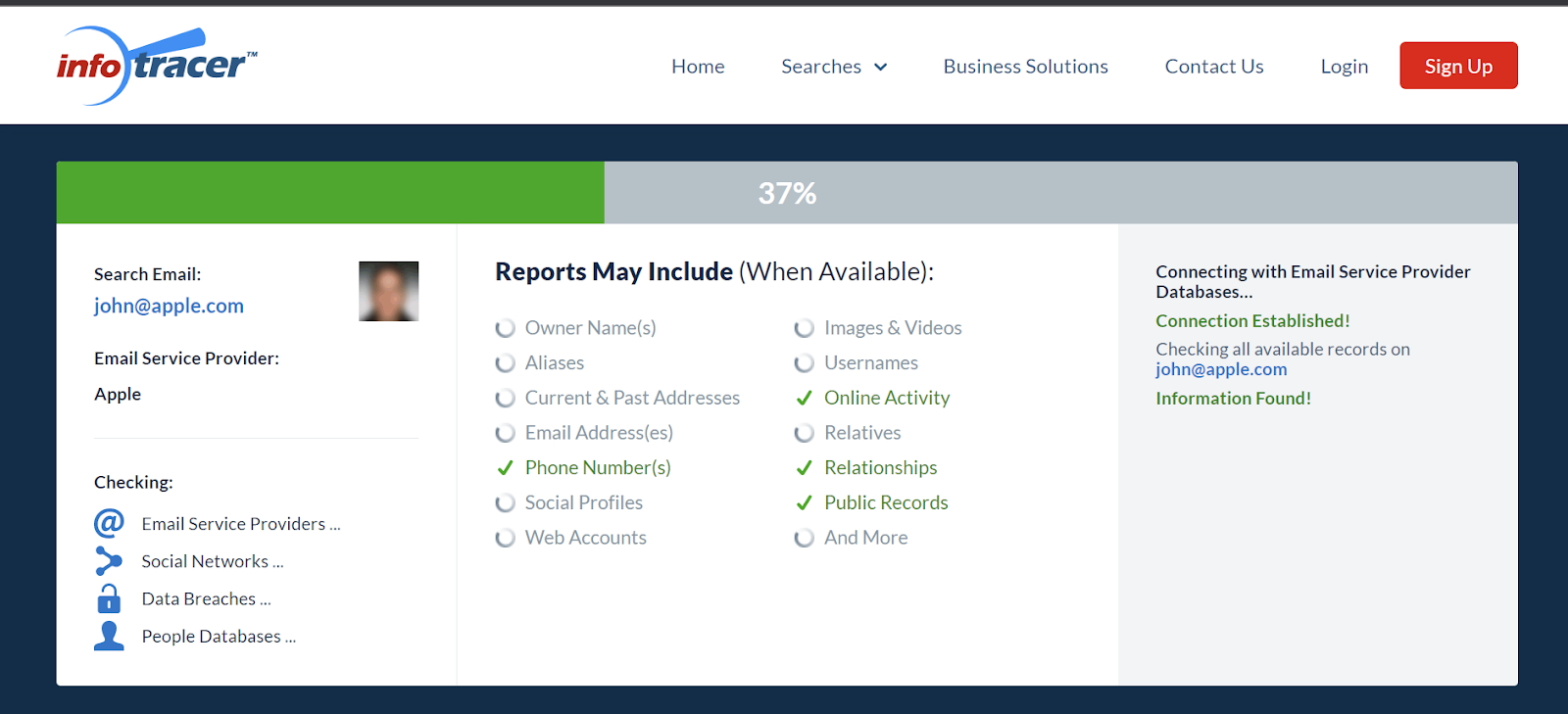Viewport: 1568px width, 714px height.
Task: Click the green checkmark beside Relationships
Action: click(x=804, y=468)
